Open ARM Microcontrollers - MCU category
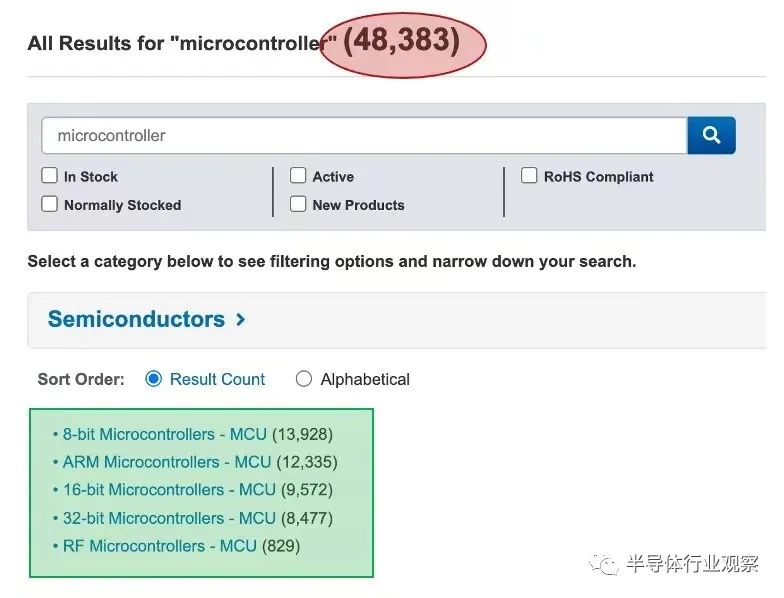The width and height of the screenshot is (784, 598). [167, 462]
